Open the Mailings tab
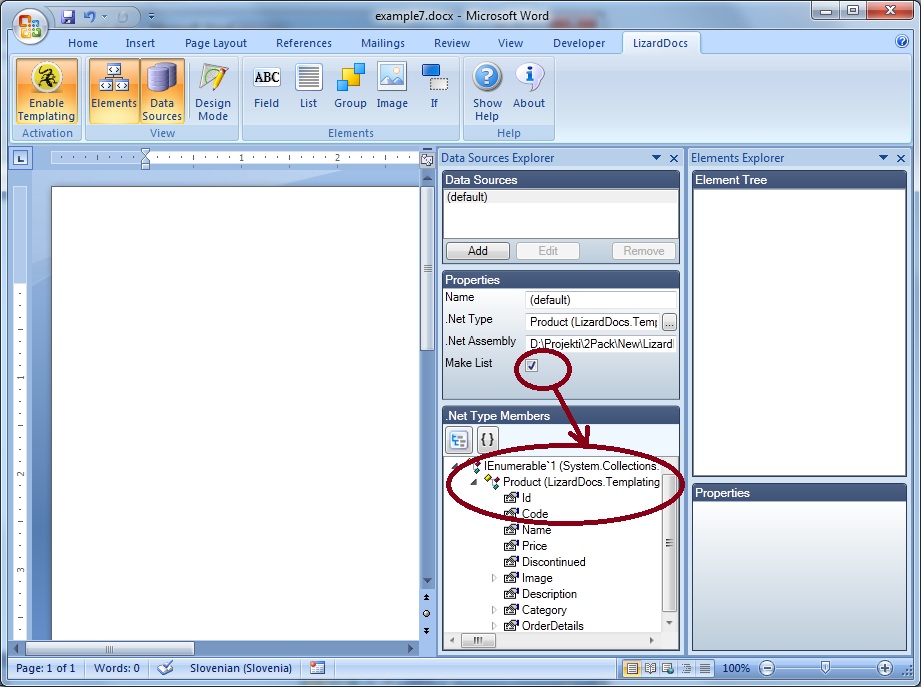This screenshot has width=921, height=687. 382,43
